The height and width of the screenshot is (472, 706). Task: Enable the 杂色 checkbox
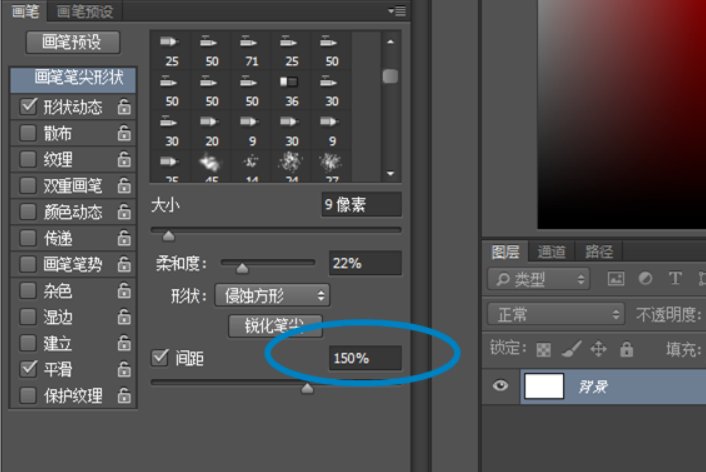[28, 290]
